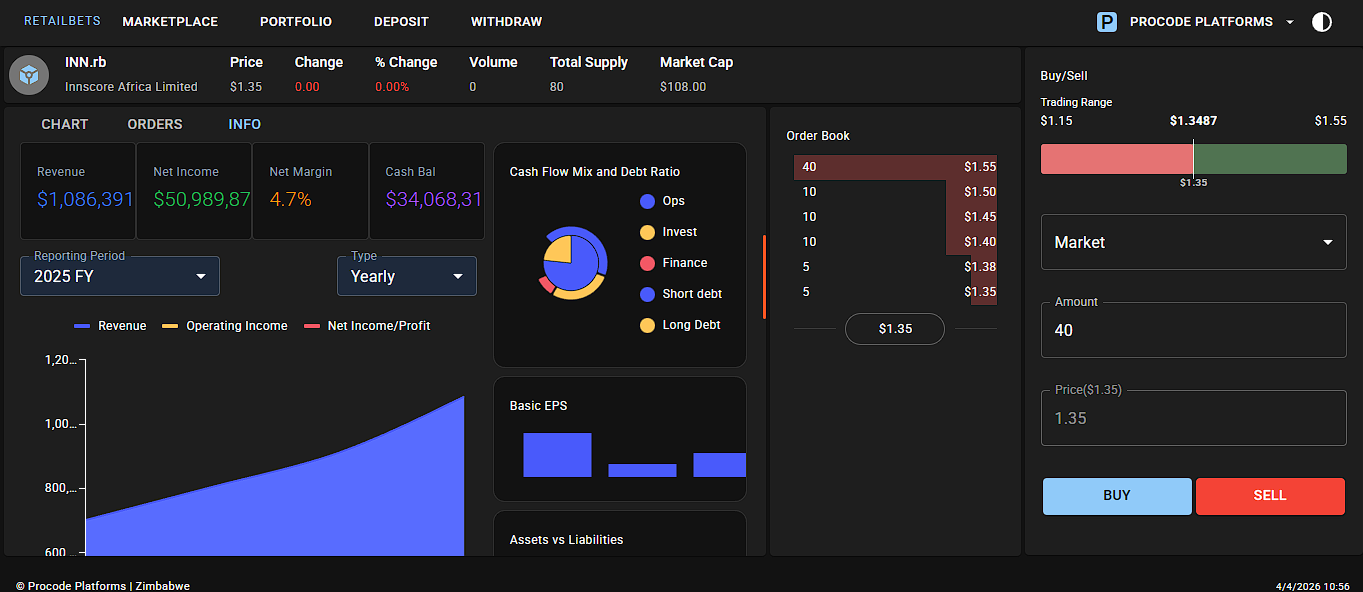The height and width of the screenshot is (592, 1363).
Task: Click the Short debt legend circle
Action: click(647, 294)
